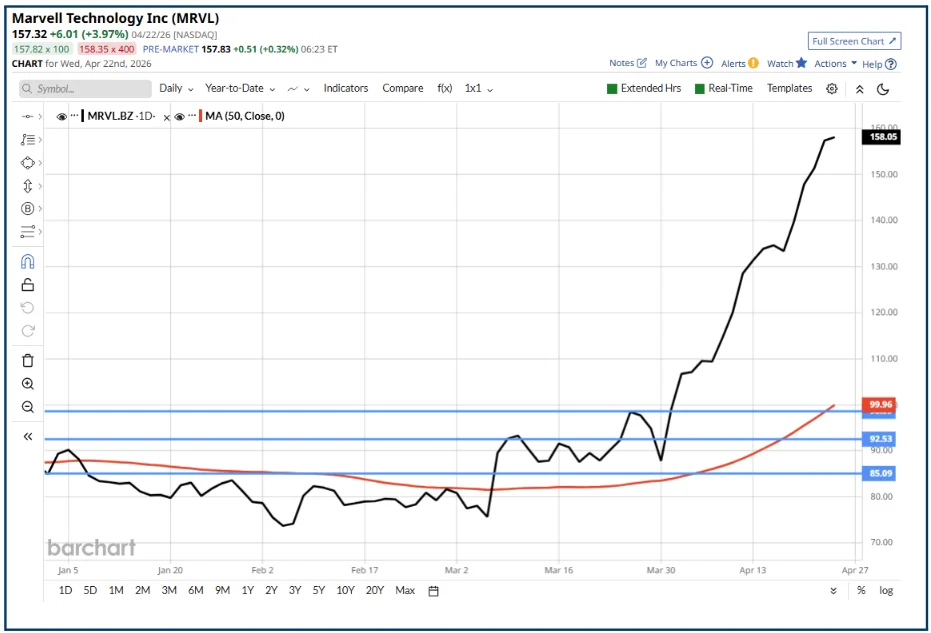Focus the Symbol search field
Viewport: 931px width, 633px height.
(x=86, y=88)
